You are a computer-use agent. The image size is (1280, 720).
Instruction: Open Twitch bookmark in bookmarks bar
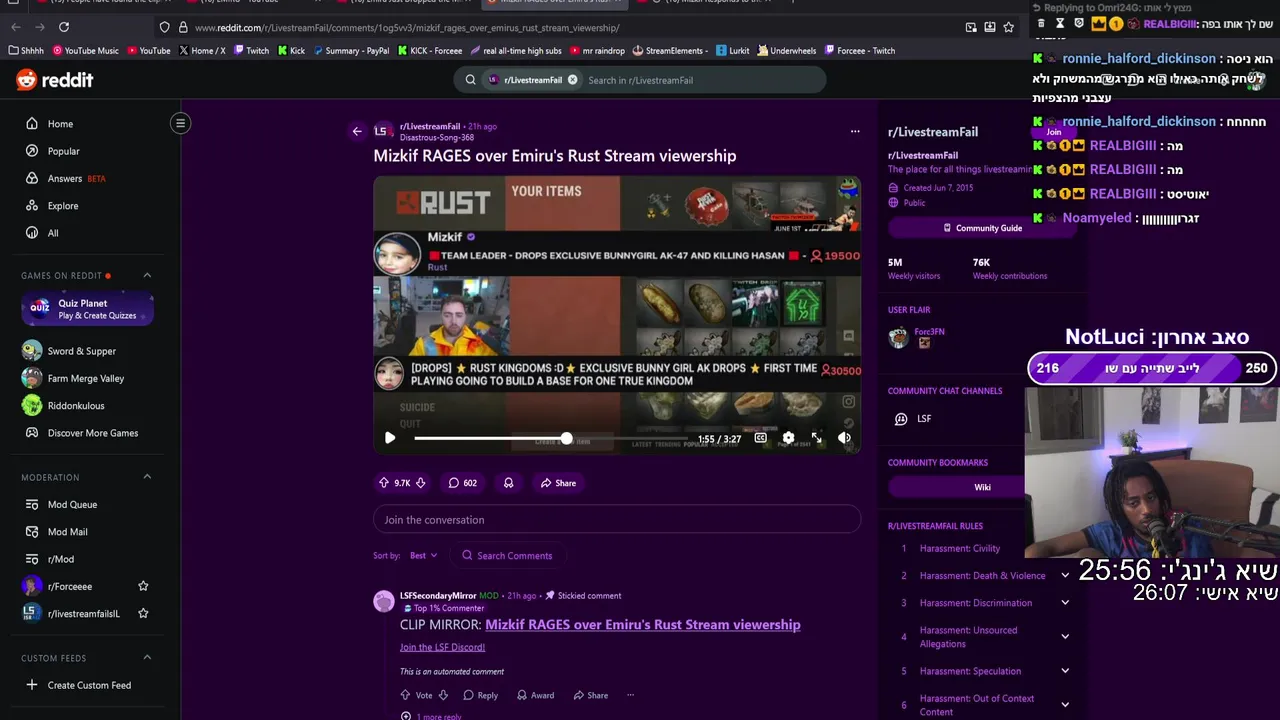pyautogui.click(x=251, y=51)
